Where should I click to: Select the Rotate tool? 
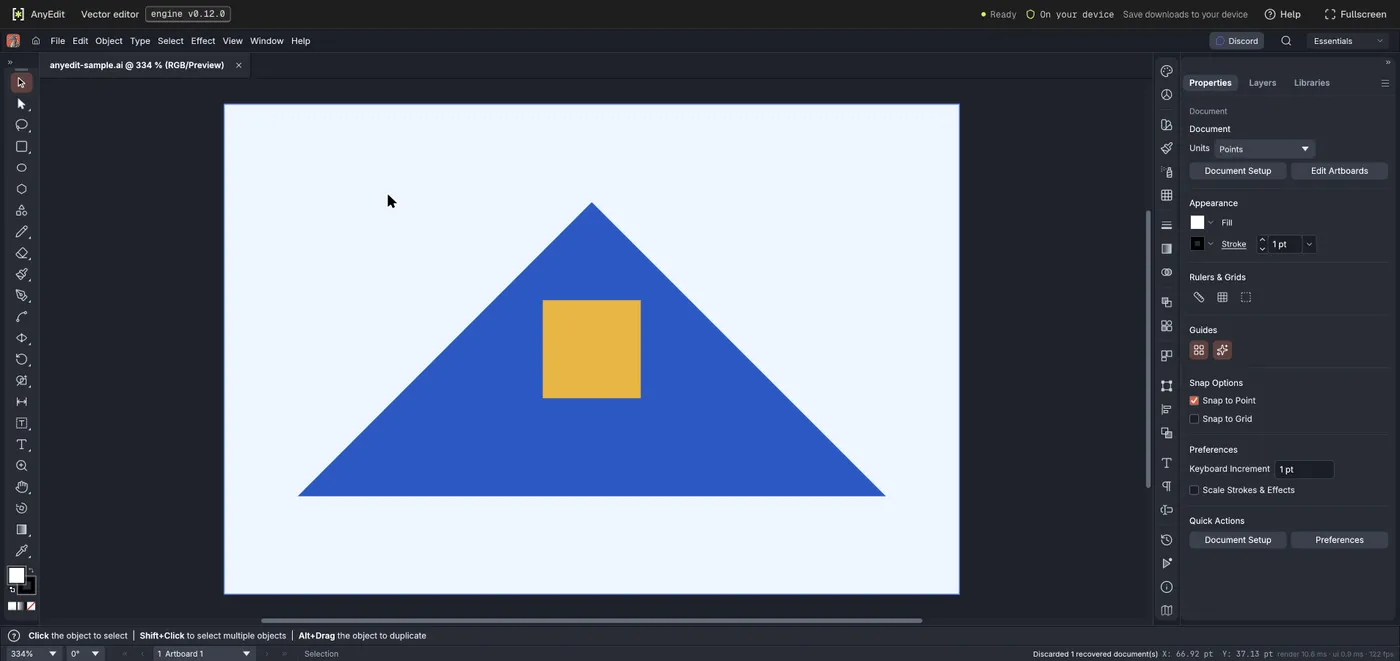21,359
